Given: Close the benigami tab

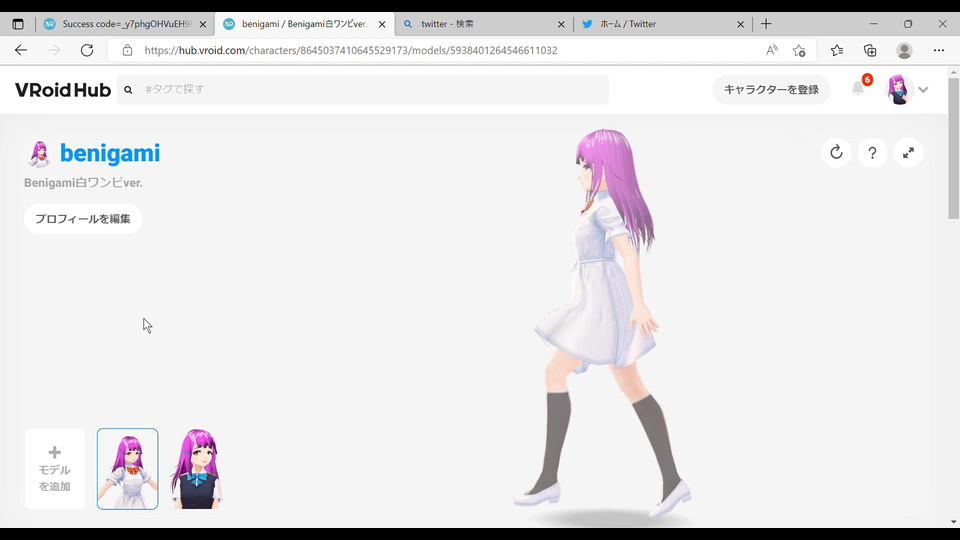Looking at the screenshot, I should point(382,24).
